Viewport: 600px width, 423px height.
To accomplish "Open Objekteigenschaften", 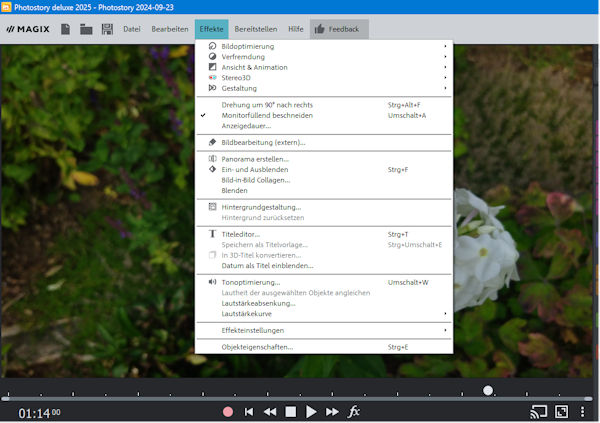I will 324,347.
